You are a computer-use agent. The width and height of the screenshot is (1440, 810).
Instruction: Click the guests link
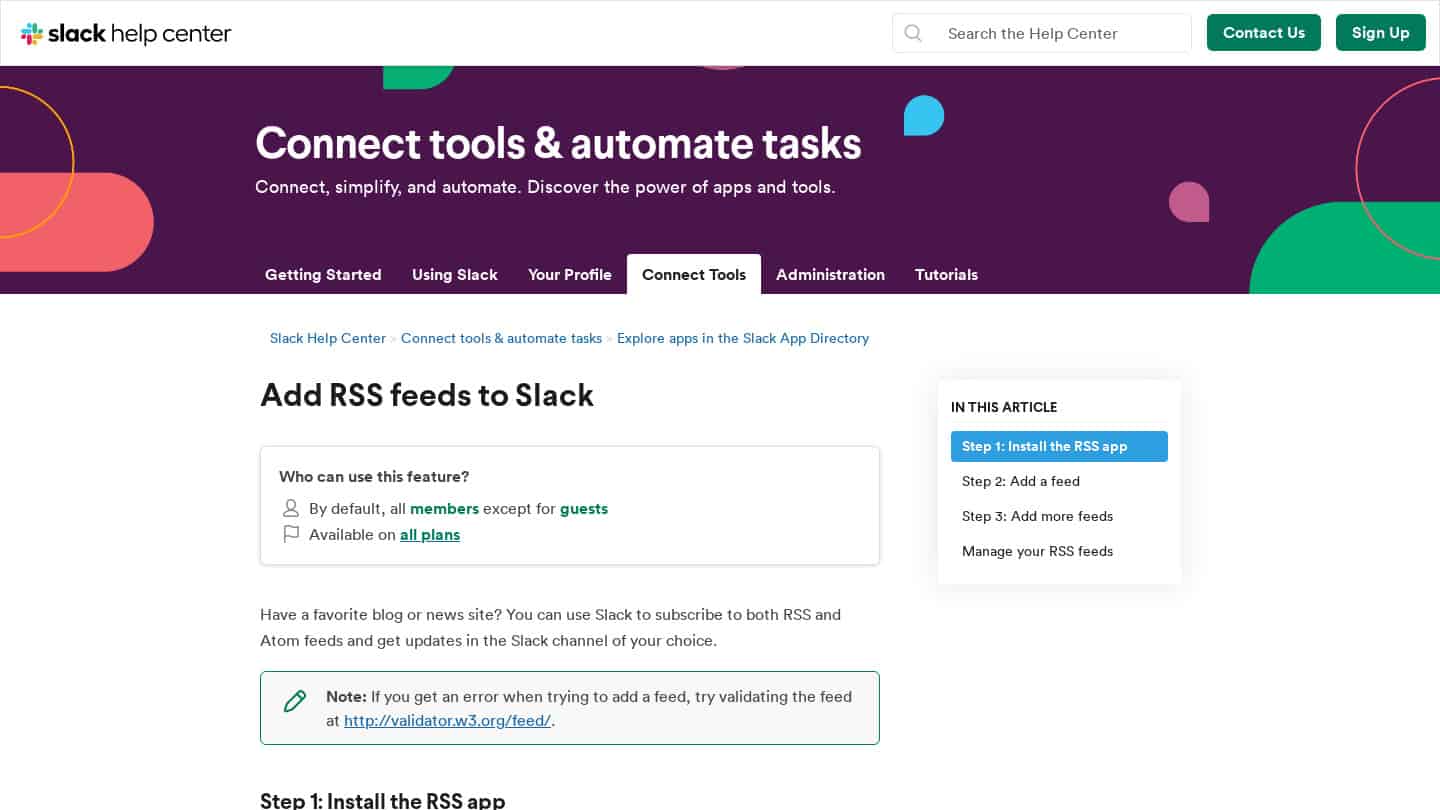[x=584, y=508]
